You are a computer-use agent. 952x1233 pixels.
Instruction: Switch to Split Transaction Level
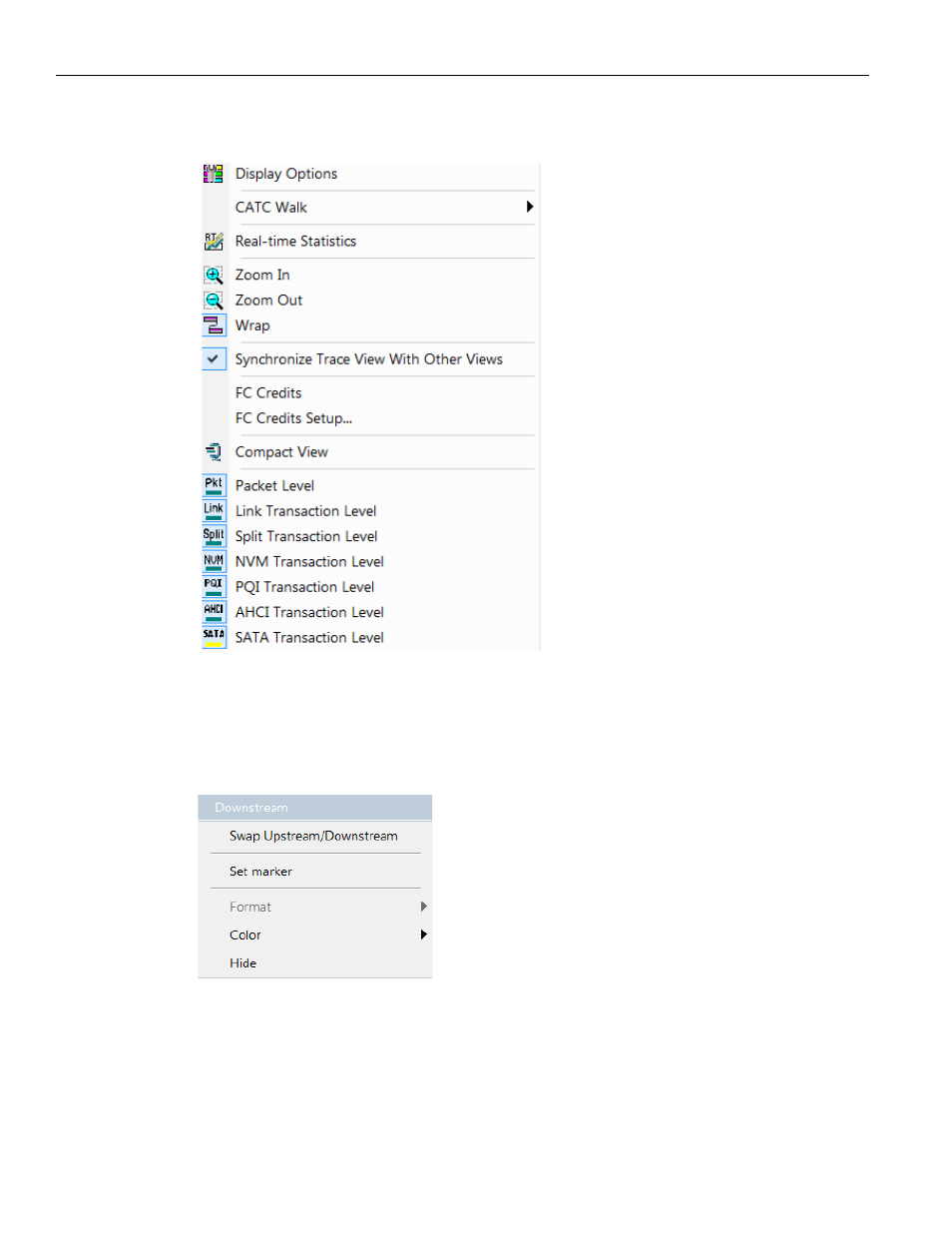pyautogui.click(x=306, y=537)
